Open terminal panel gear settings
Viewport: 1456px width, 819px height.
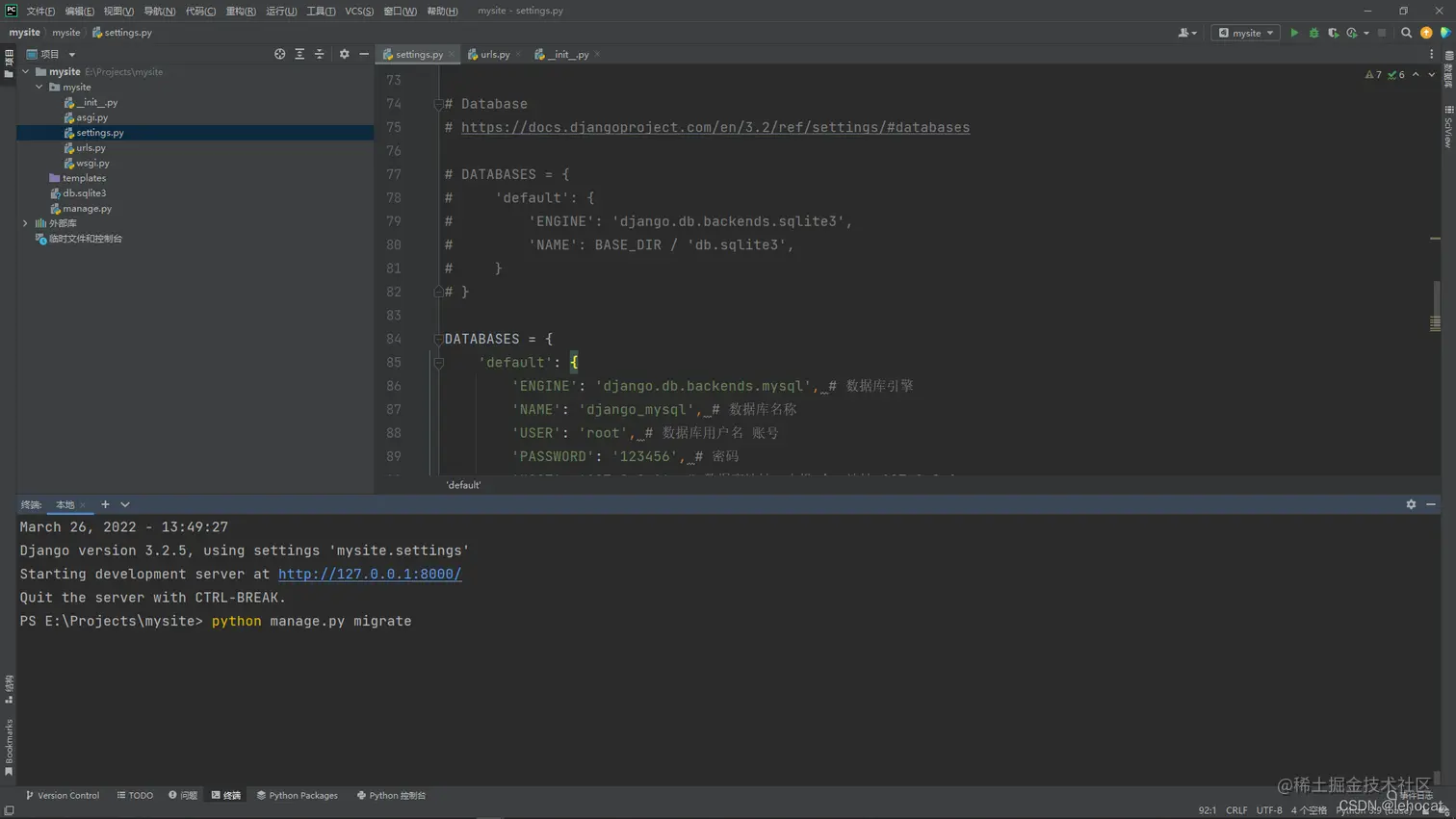[1411, 504]
